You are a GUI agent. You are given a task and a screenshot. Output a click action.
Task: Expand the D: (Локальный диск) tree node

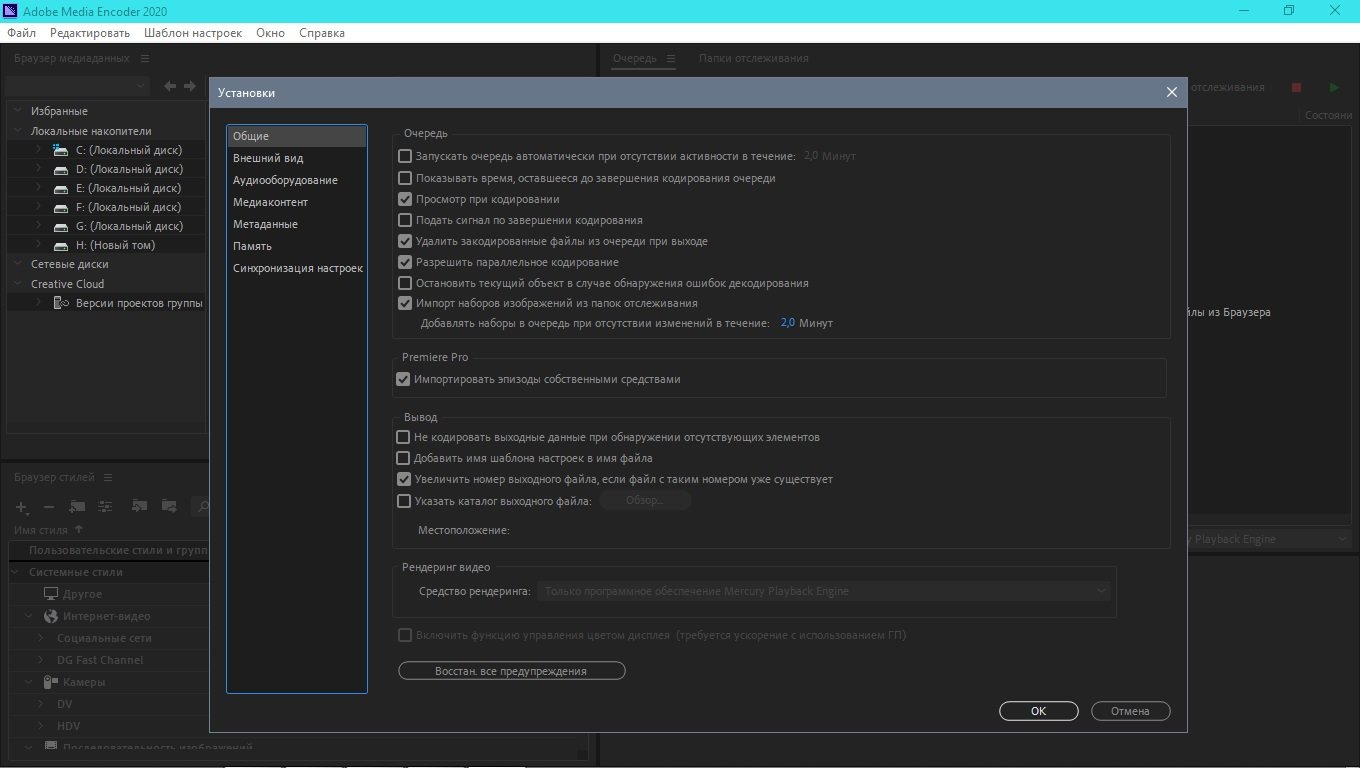[x=38, y=169]
